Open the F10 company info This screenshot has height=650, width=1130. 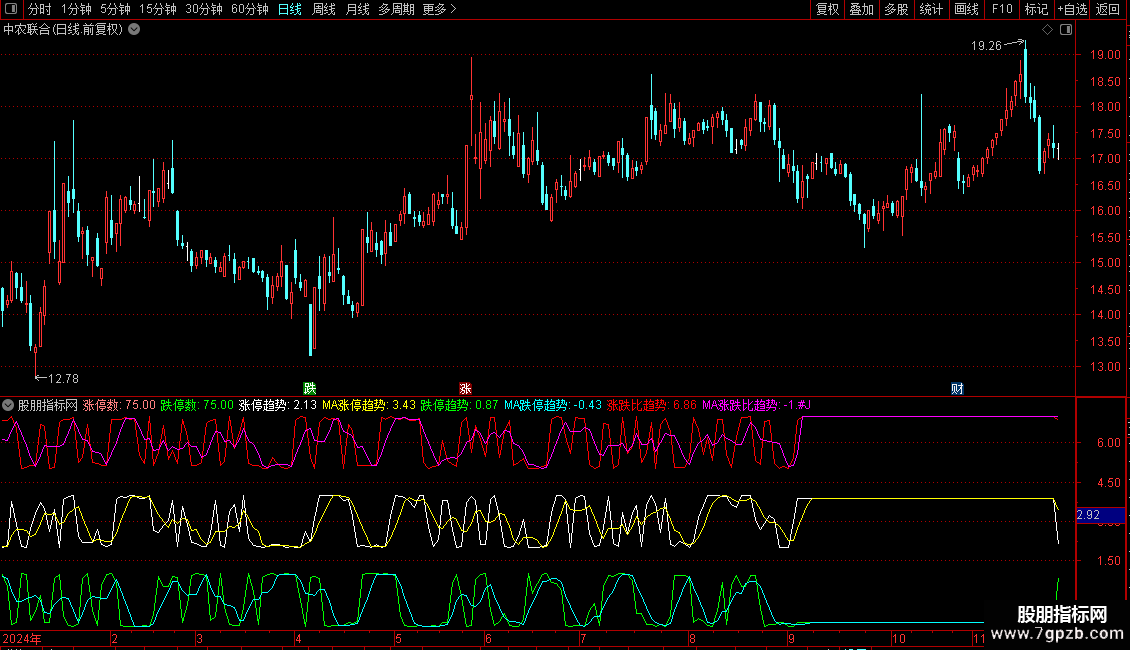1001,9
